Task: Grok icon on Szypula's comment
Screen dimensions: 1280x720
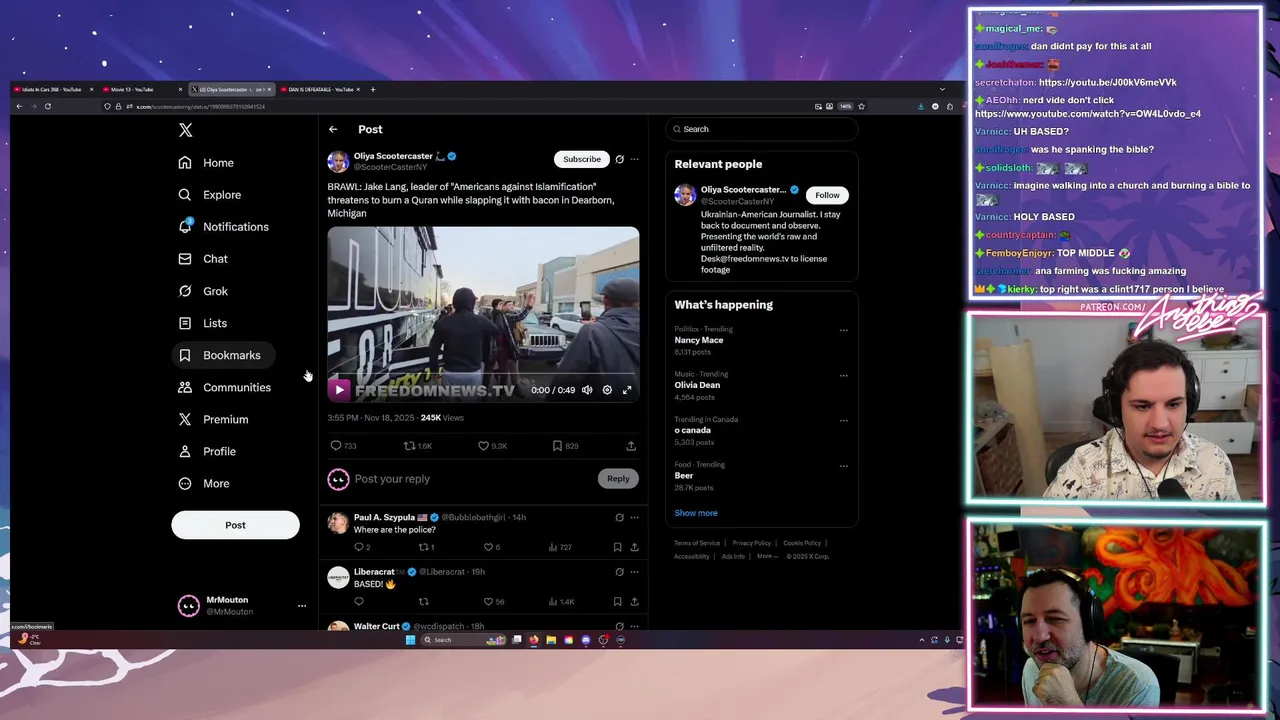Action: click(x=619, y=518)
